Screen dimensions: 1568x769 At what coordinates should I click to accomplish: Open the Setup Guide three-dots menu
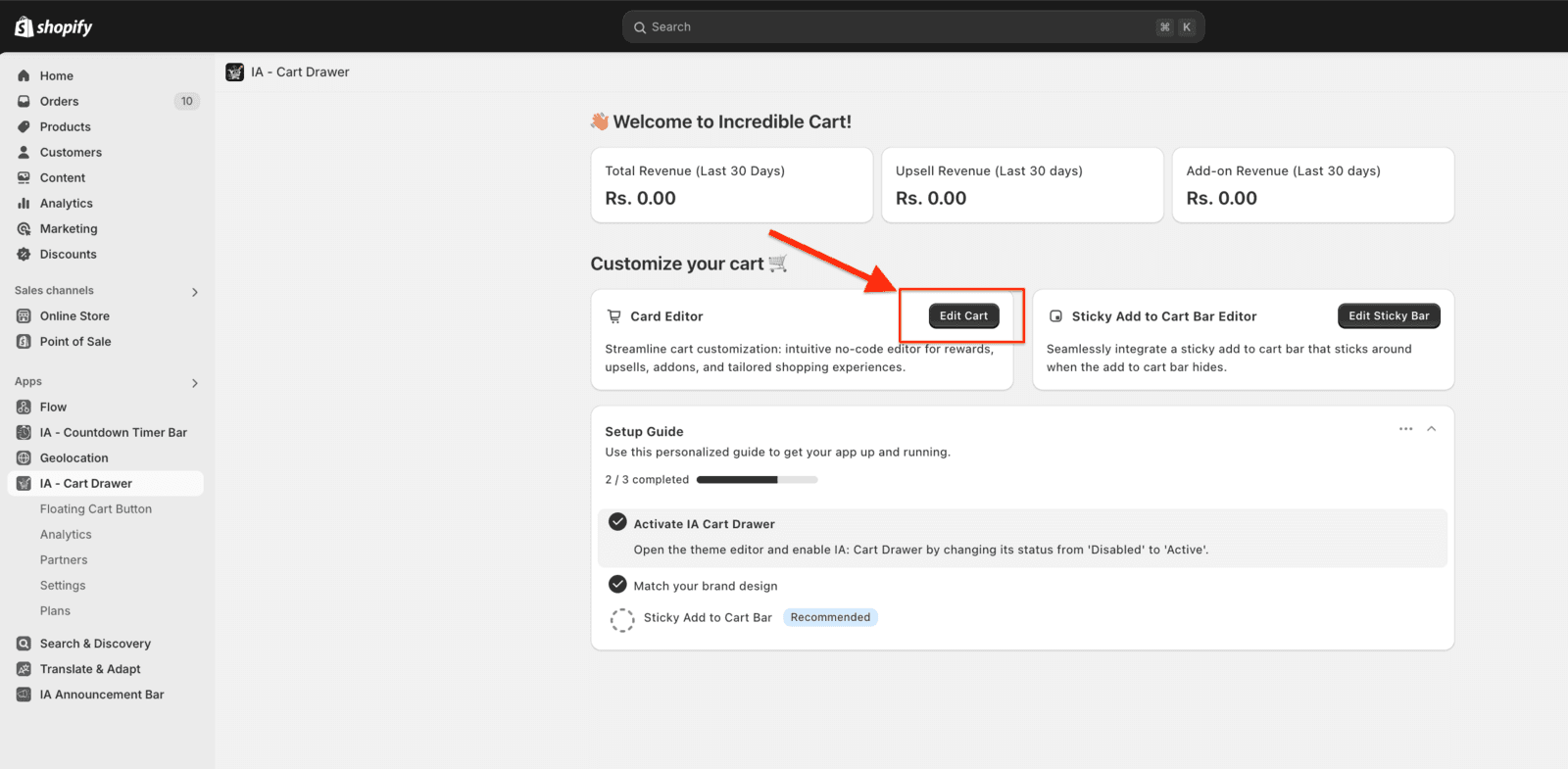tap(1406, 429)
